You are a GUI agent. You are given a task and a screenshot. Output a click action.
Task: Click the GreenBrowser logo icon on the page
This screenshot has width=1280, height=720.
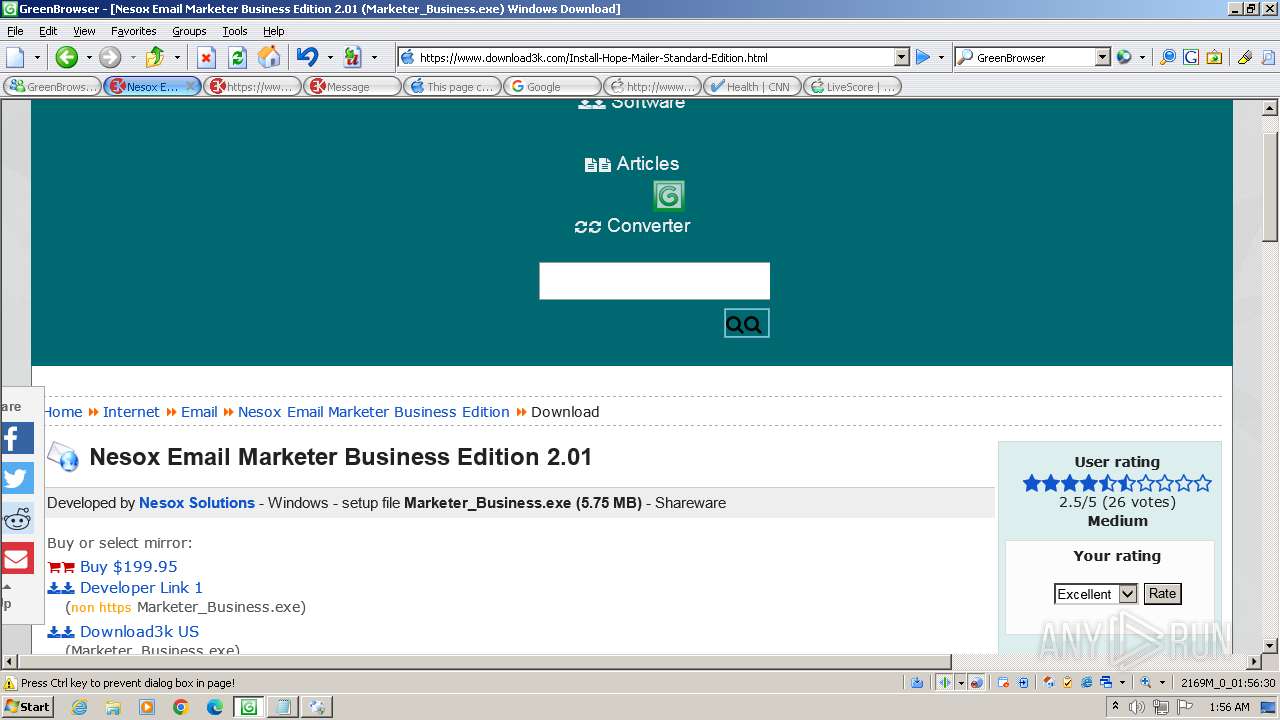(668, 195)
